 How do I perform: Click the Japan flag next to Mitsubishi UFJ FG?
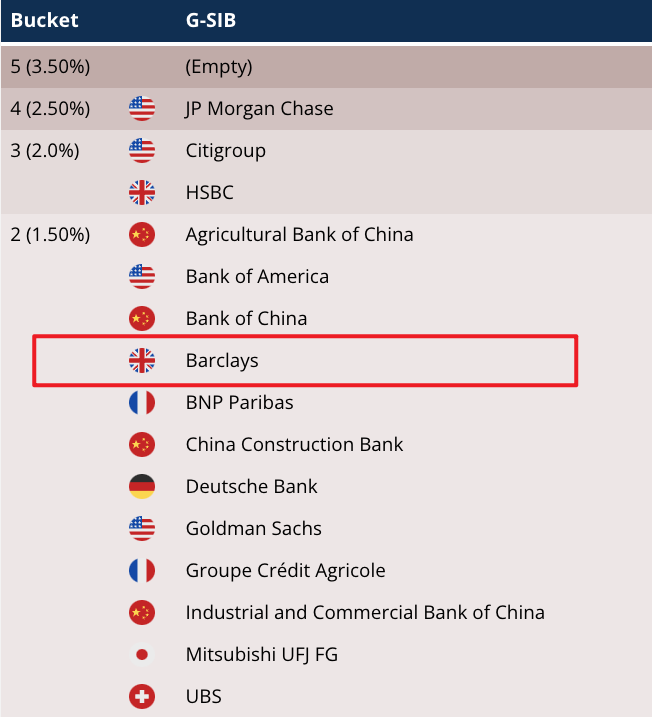[x=142, y=655]
